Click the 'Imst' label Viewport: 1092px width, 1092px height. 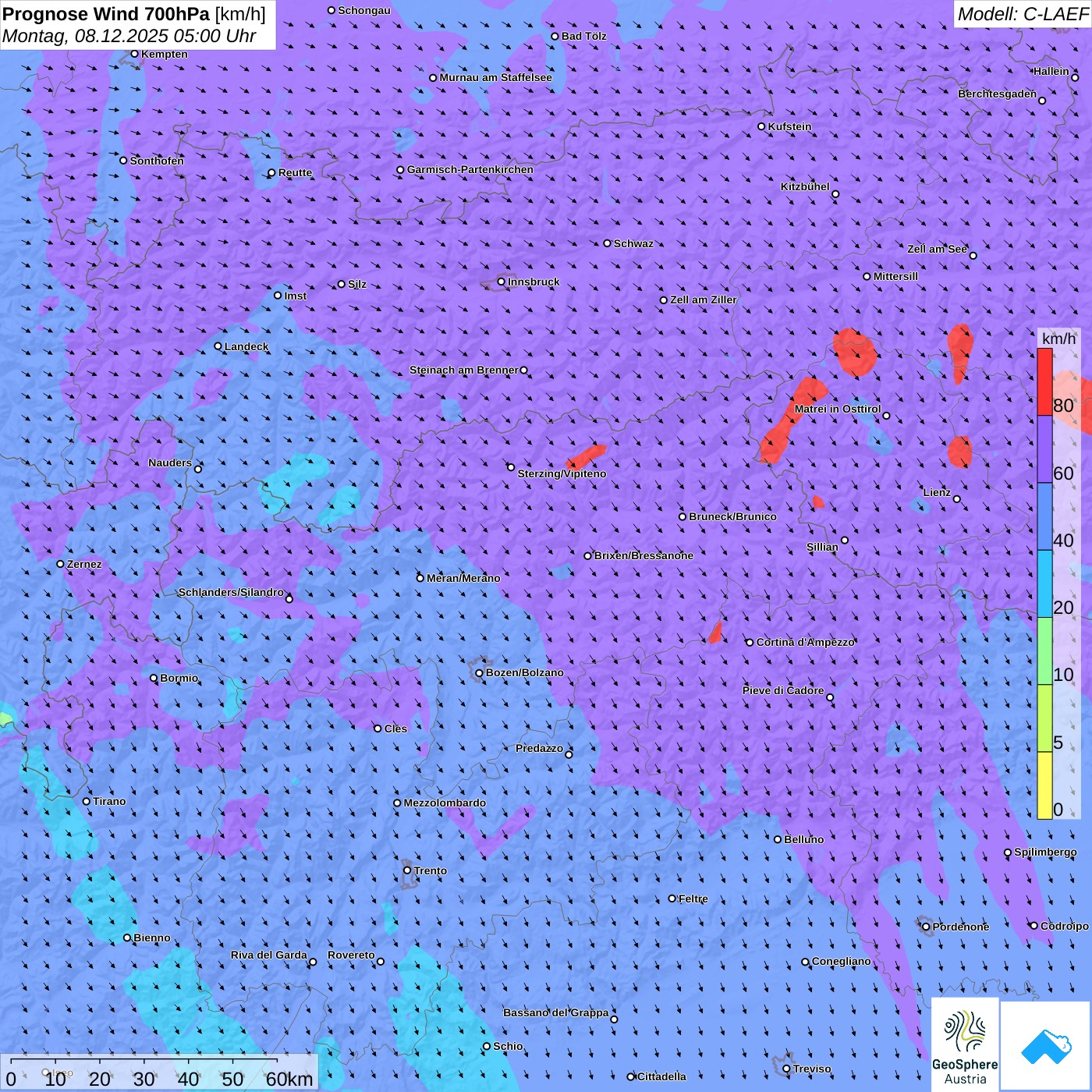pos(295,296)
